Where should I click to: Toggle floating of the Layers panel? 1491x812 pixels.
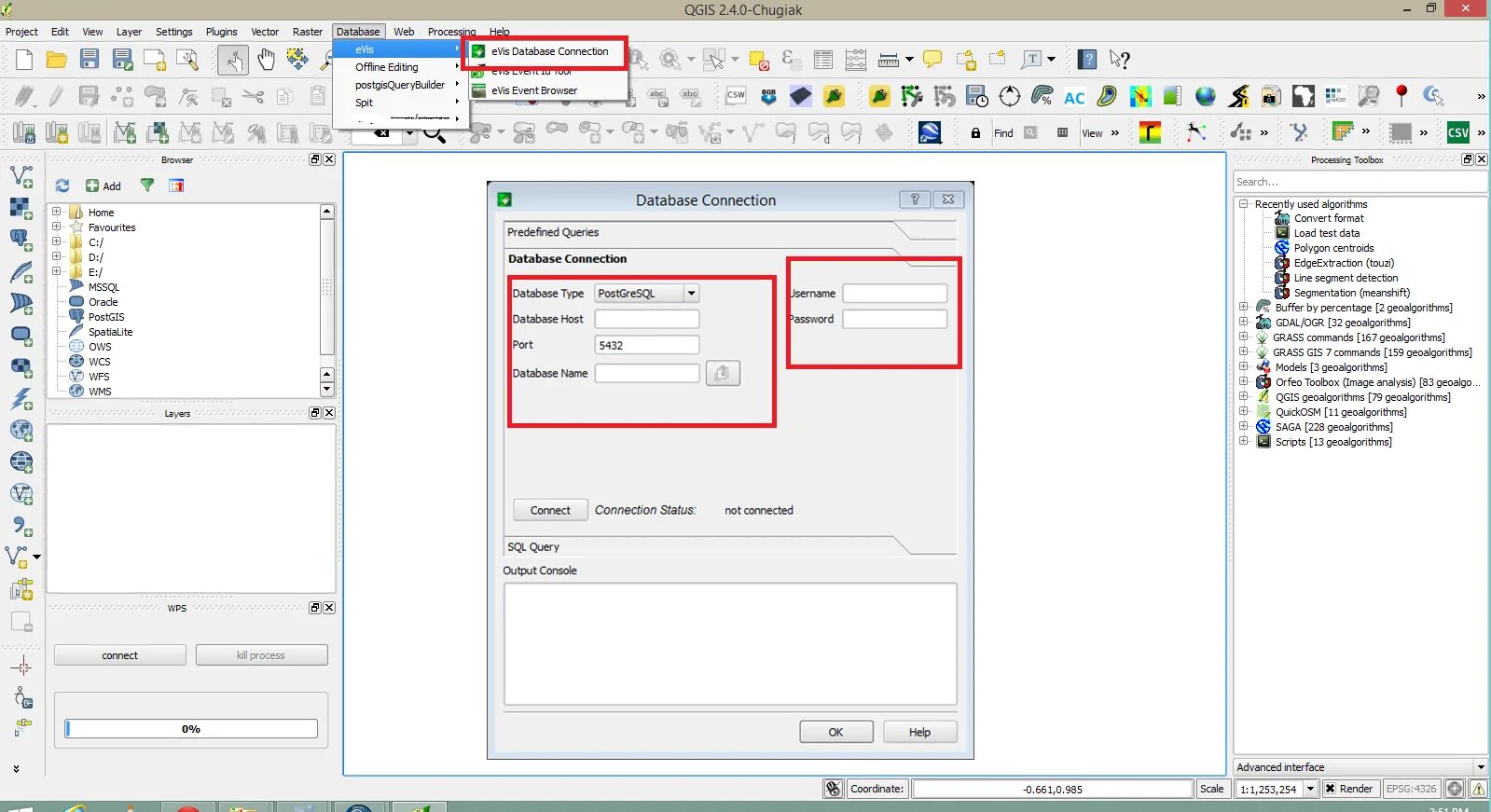(x=315, y=413)
